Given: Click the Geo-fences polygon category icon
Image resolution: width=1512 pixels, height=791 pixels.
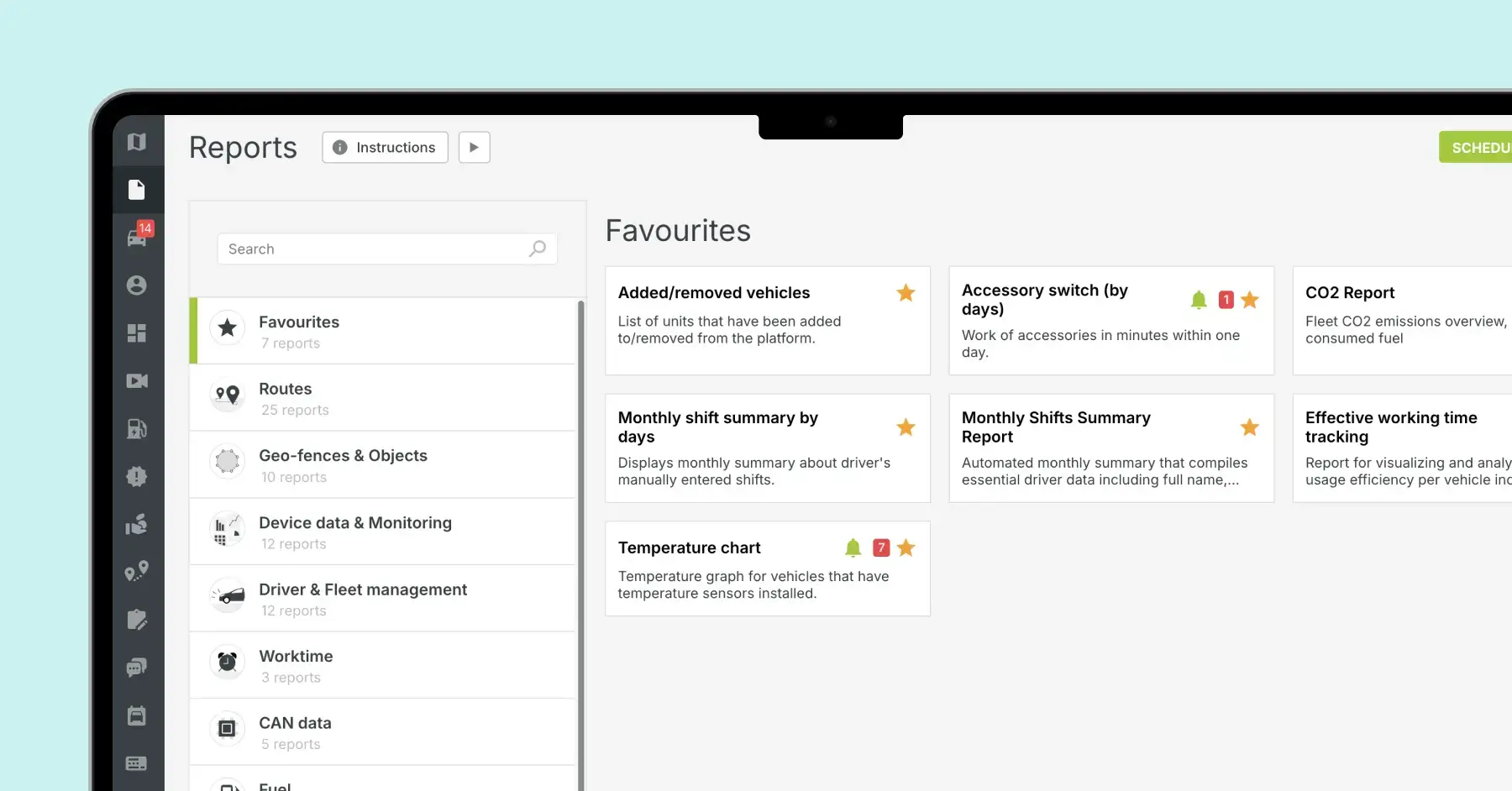Looking at the screenshot, I should click(x=227, y=461).
